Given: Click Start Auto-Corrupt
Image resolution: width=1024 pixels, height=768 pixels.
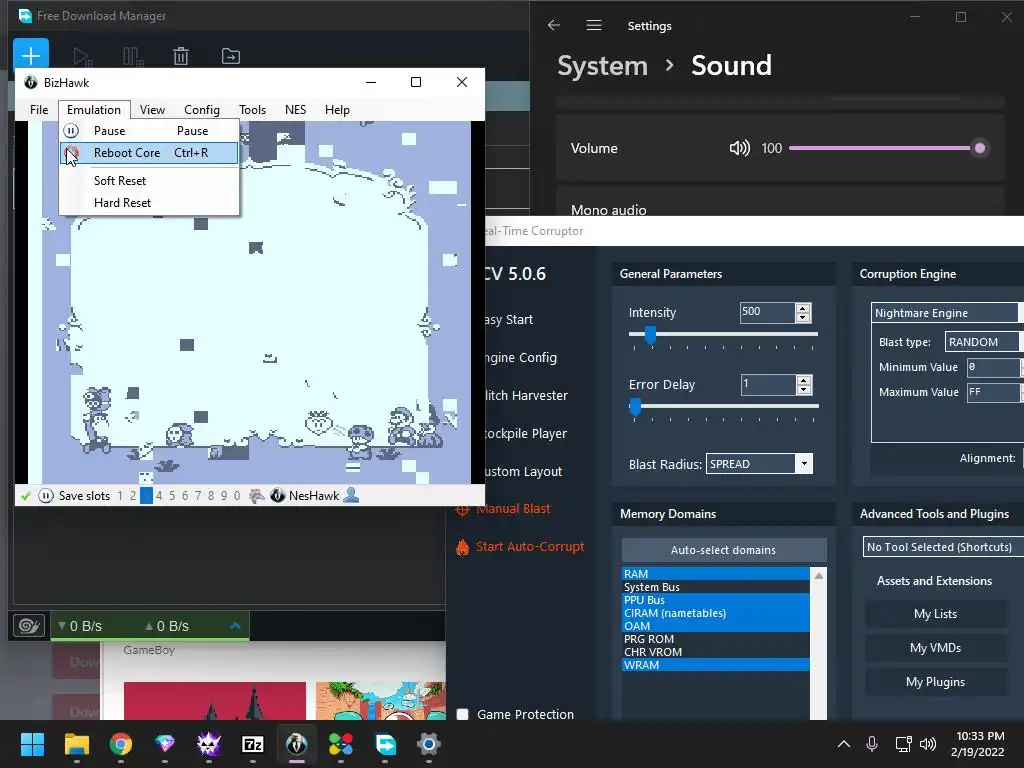Looking at the screenshot, I should pos(520,547).
